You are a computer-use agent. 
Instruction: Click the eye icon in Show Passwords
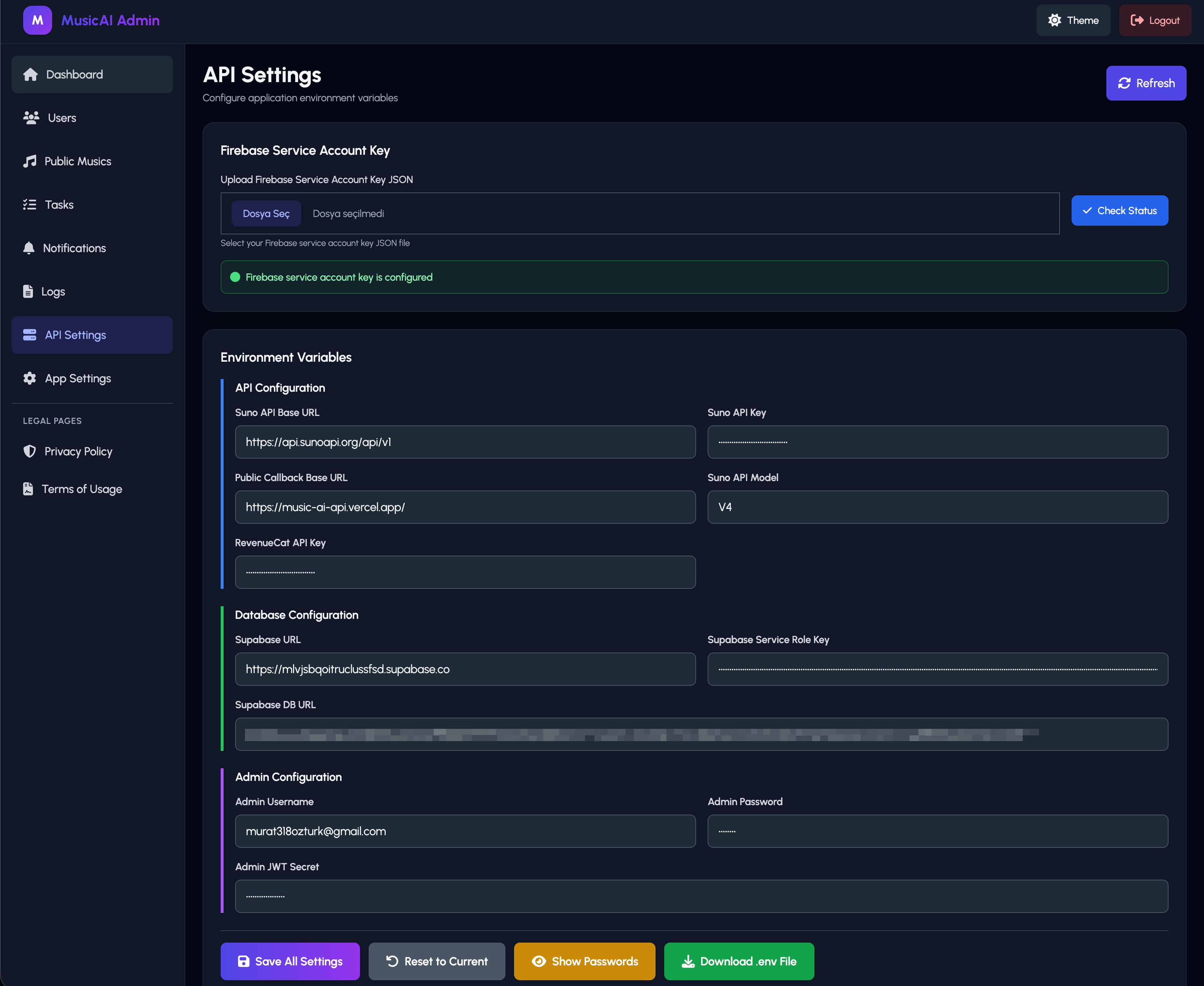tap(539, 961)
